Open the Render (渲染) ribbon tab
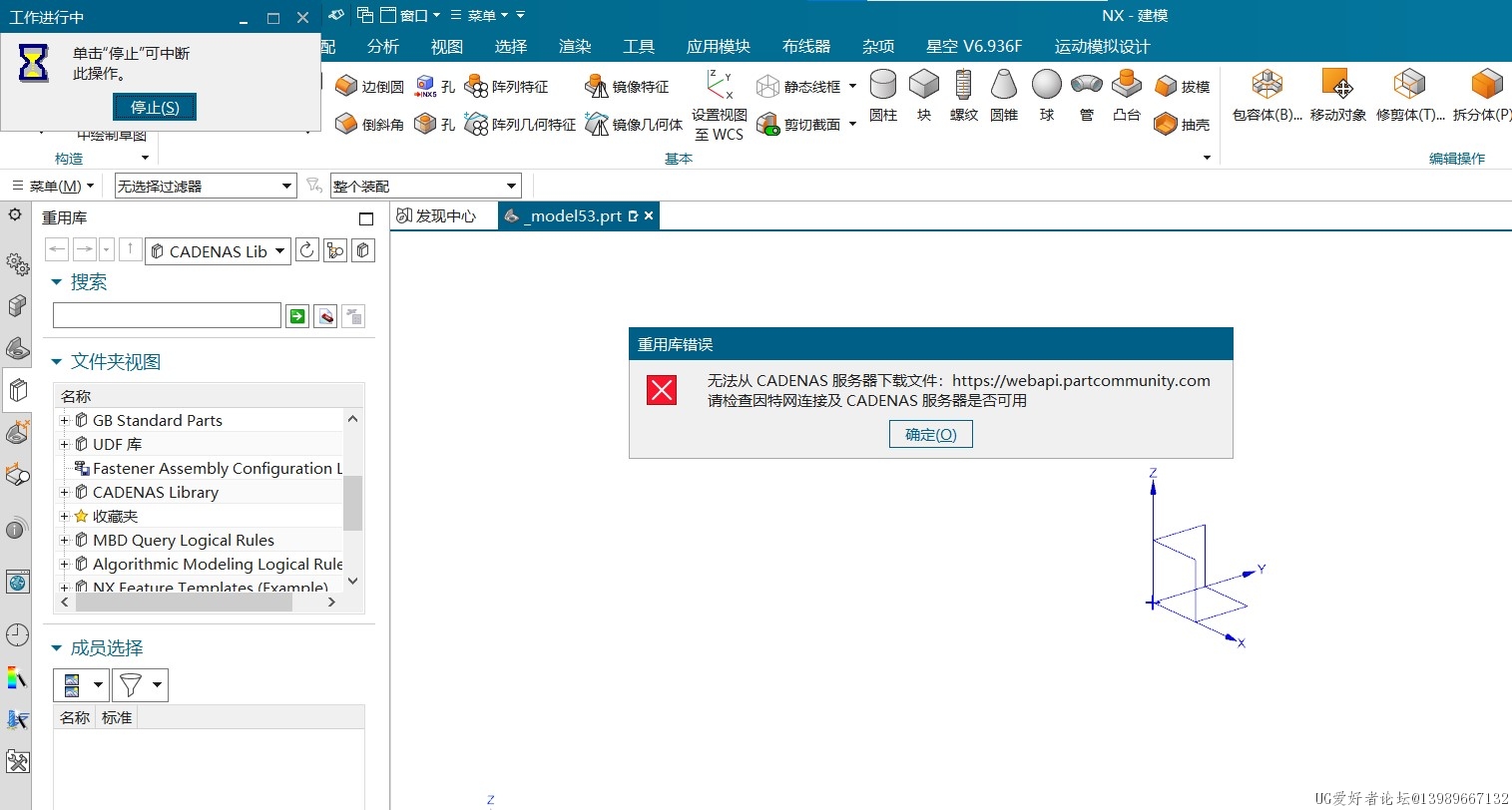Image resolution: width=1512 pixels, height=810 pixels. [x=575, y=47]
